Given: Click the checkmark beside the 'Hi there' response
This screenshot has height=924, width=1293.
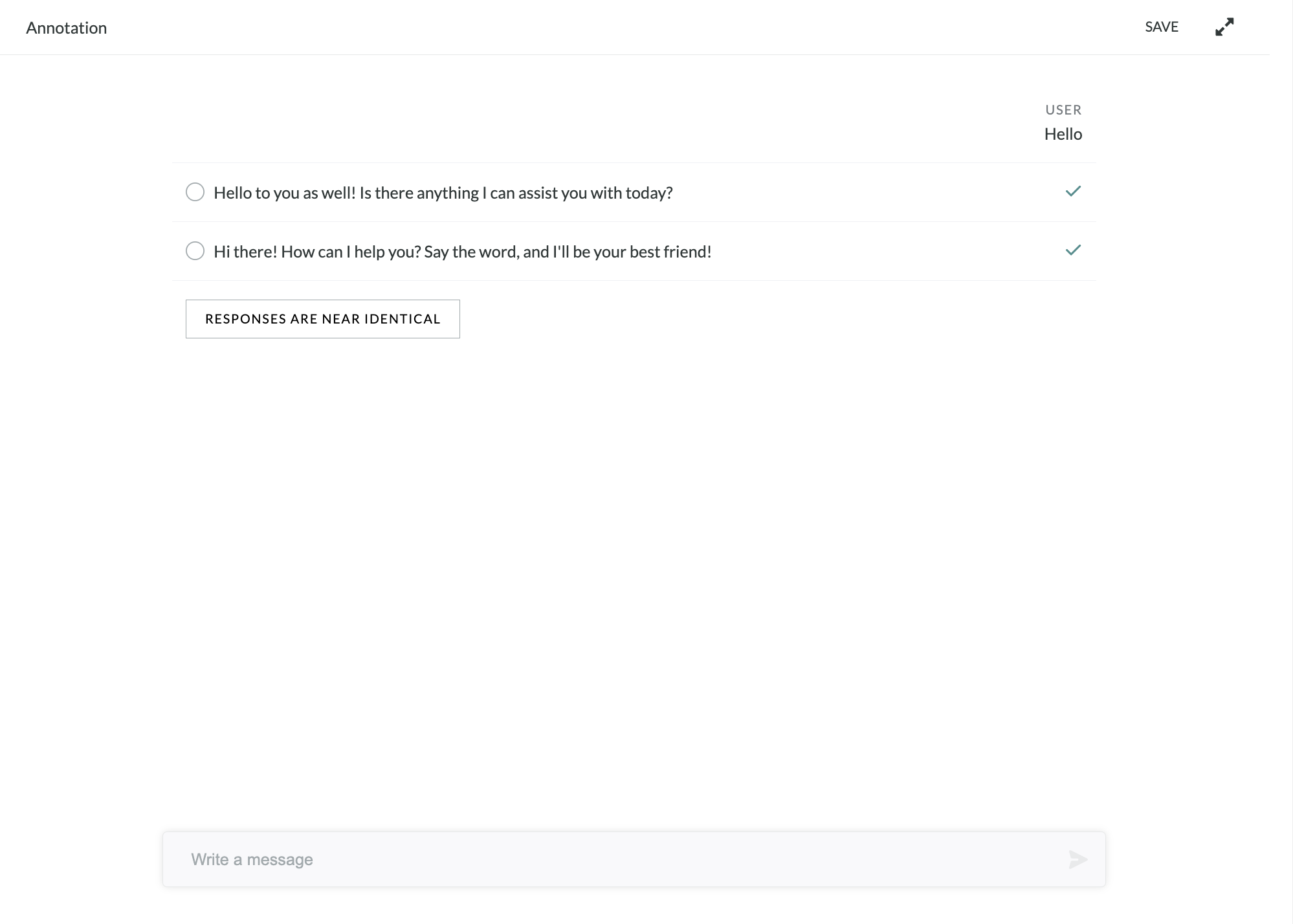Looking at the screenshot, I should click(x=1073, y=250).
